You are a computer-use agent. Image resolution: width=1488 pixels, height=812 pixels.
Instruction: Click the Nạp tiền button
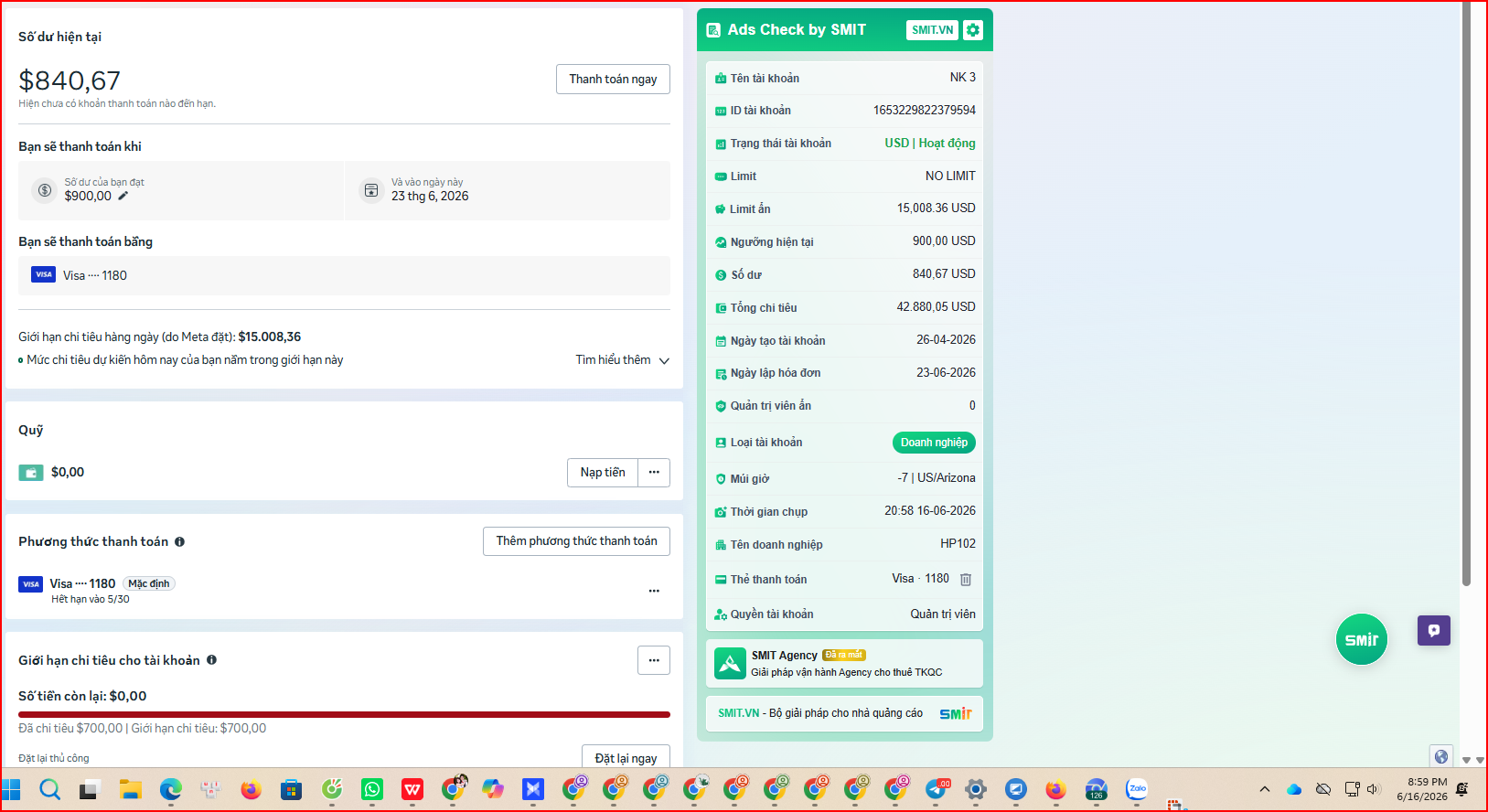603,473
